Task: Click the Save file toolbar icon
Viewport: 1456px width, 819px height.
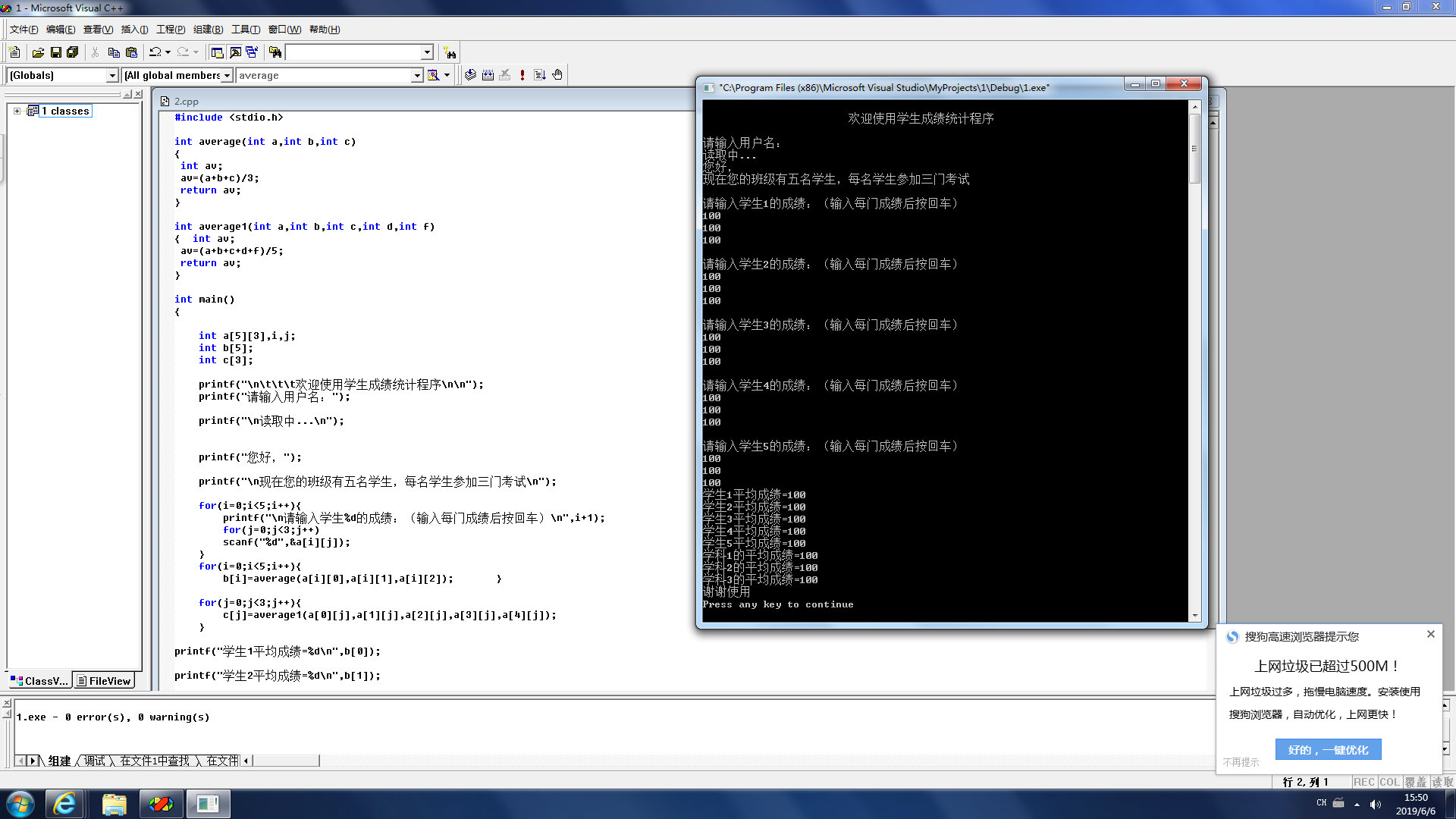Action: pos(55,52)
